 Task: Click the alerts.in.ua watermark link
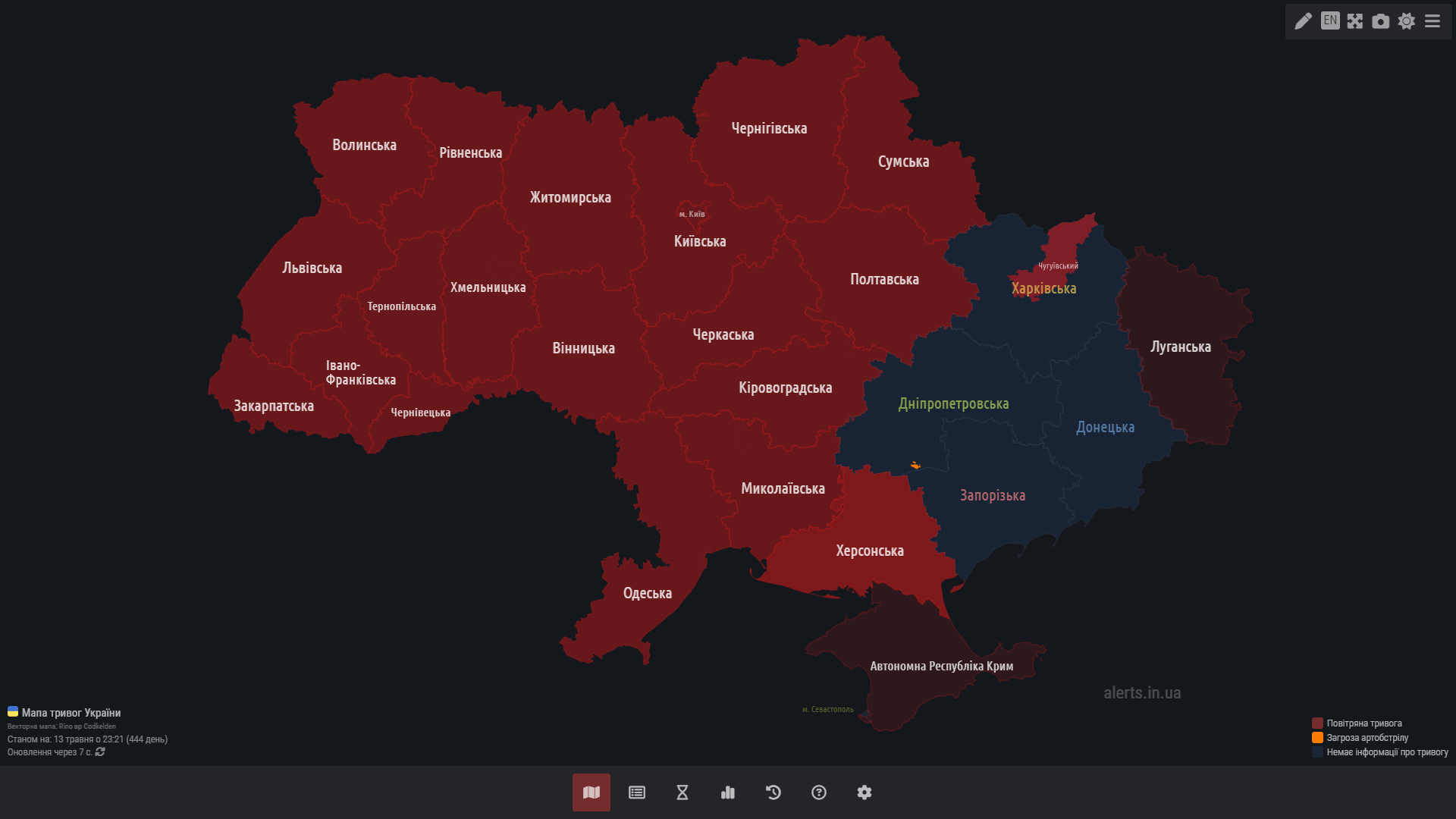[x=1141, y=693]
